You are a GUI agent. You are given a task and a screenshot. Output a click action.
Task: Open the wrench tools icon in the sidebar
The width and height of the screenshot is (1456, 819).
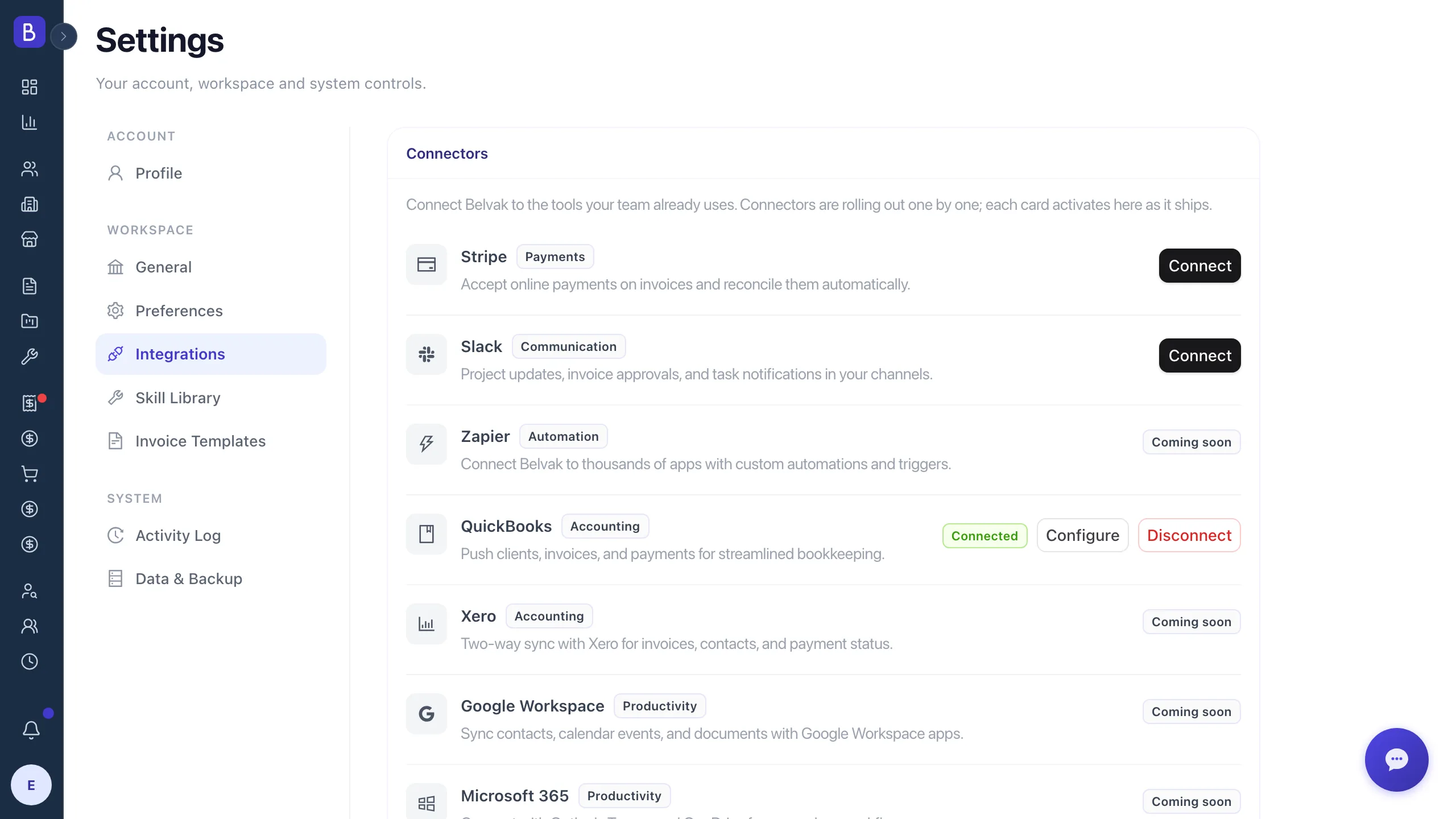pos(30,357)
